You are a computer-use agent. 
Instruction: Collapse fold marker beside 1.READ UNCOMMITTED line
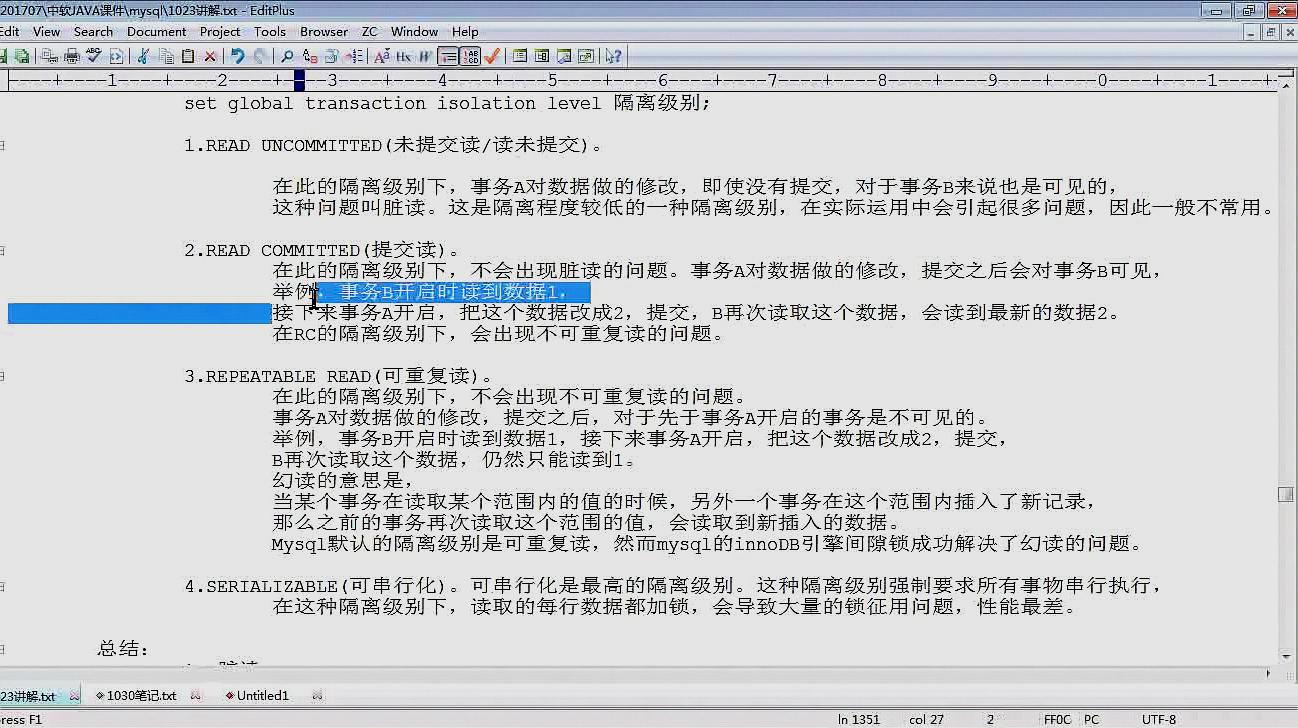pyautogui.click(x=3, y=145)
